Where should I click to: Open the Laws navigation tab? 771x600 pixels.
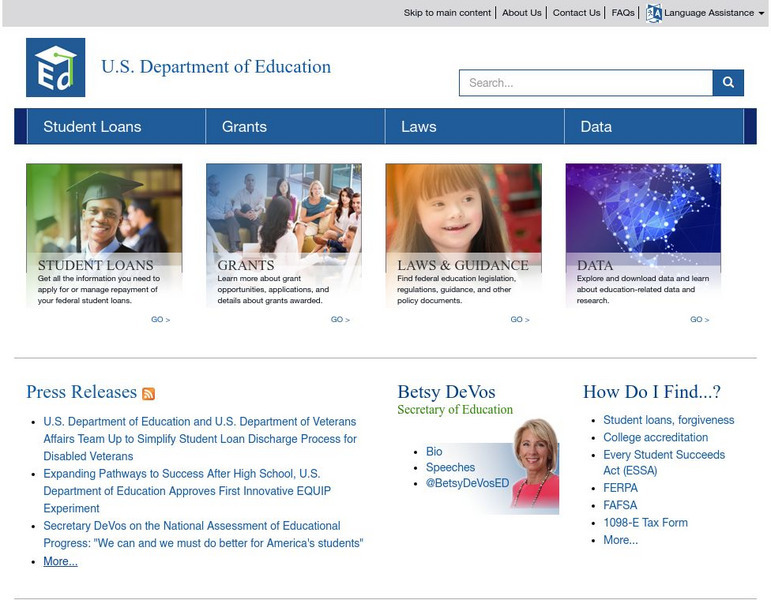pyautogui.click(x=474, y=126)
